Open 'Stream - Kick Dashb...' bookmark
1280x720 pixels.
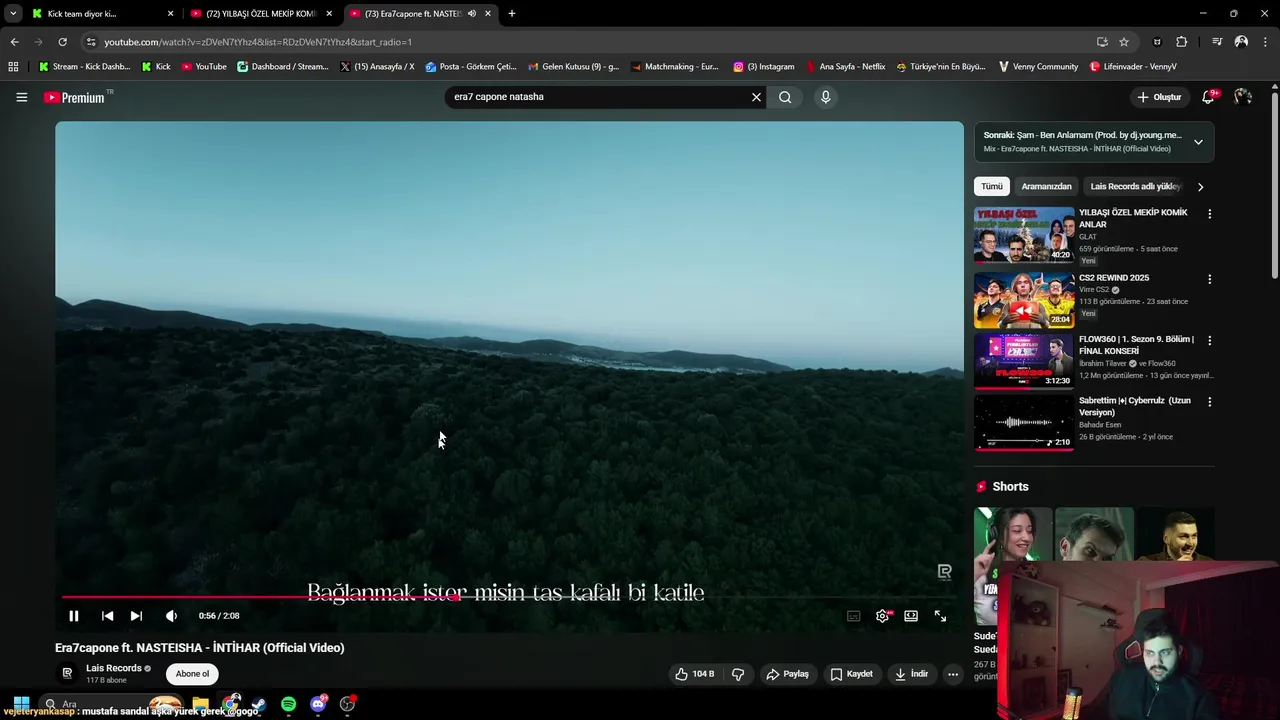[x=84, y=67]
